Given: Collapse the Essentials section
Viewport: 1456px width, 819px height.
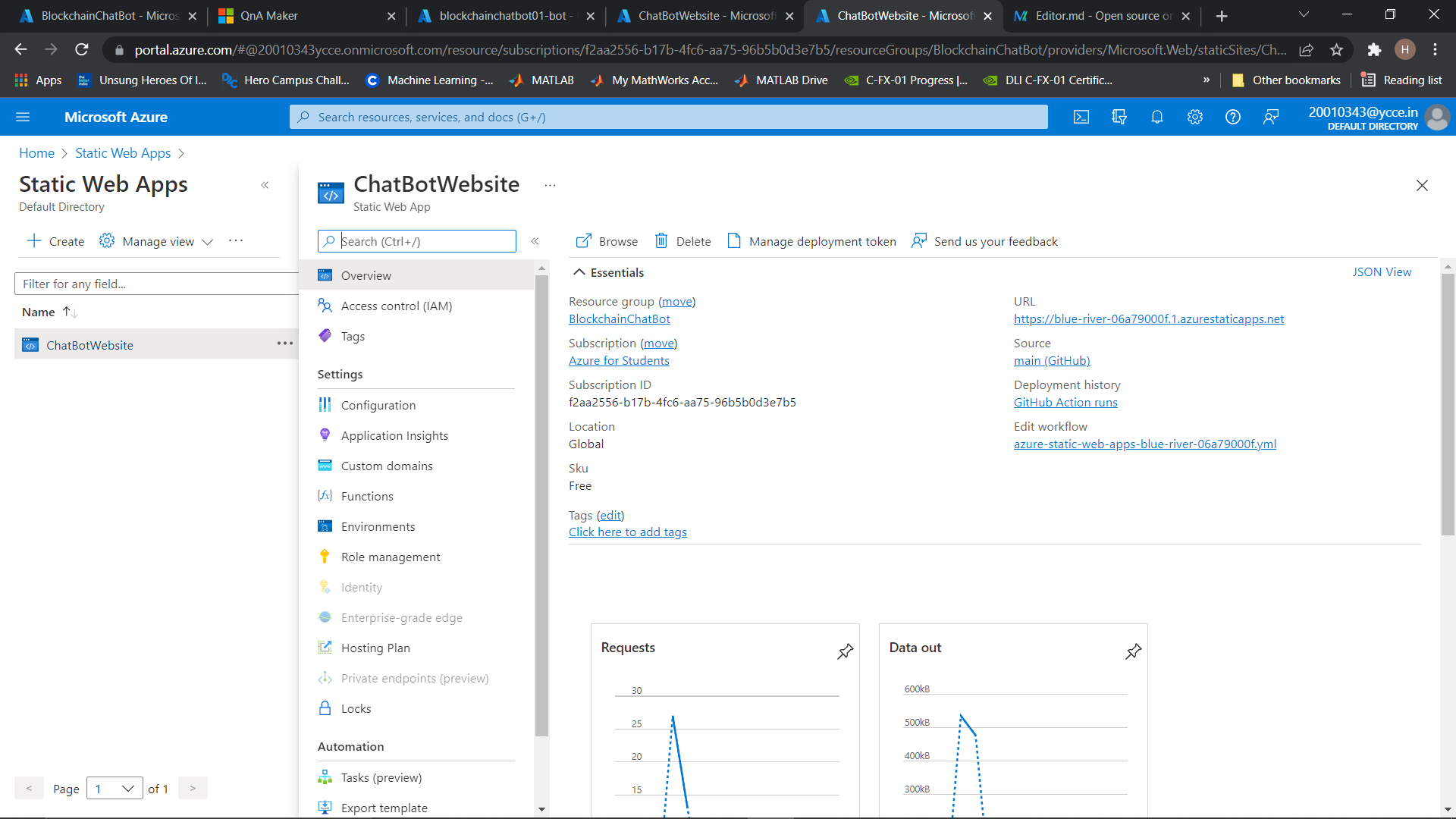Looking at the screenshot, I should [579, 272].
